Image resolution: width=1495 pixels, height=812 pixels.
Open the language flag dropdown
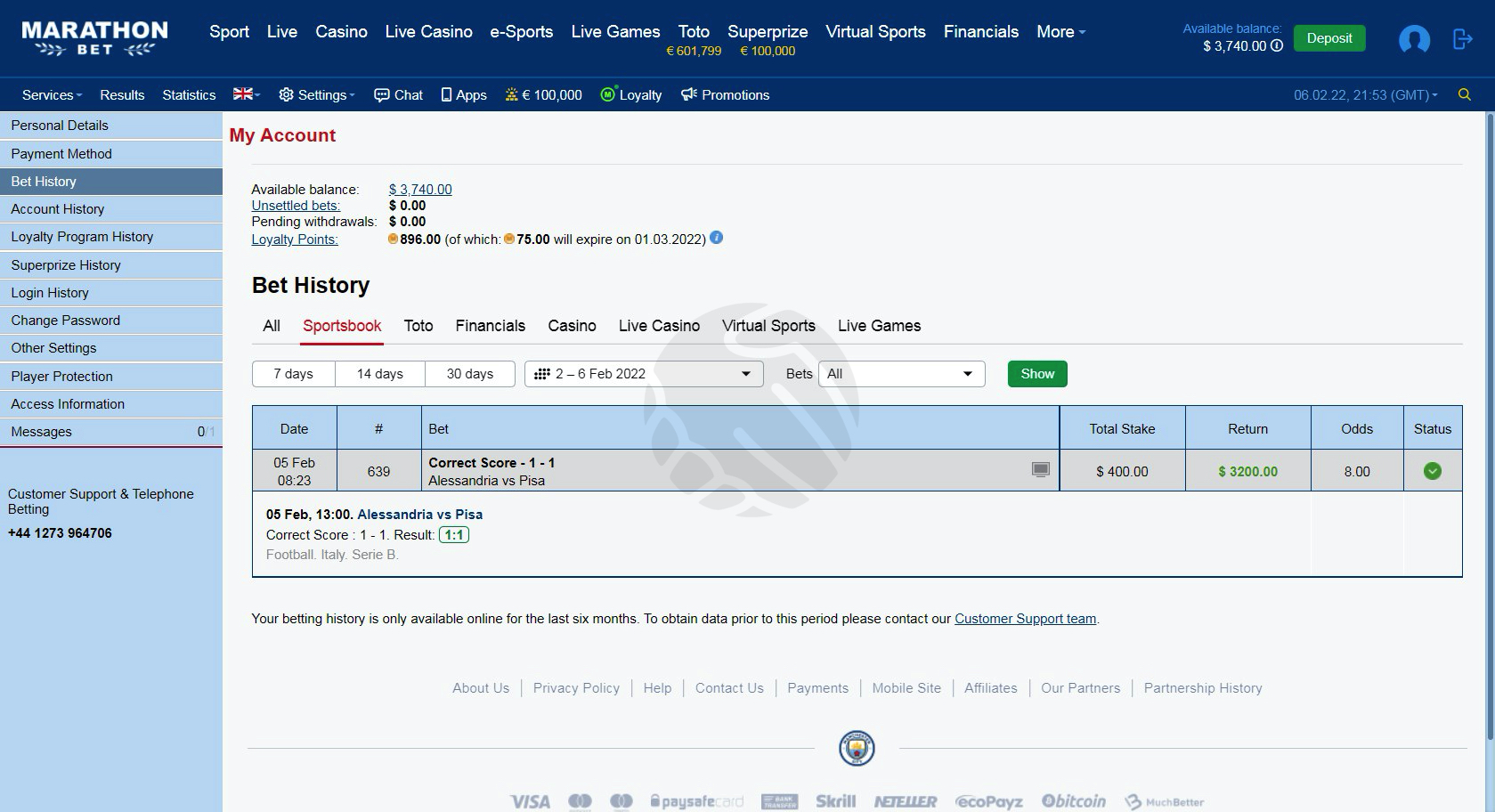(x=247, y=93)
